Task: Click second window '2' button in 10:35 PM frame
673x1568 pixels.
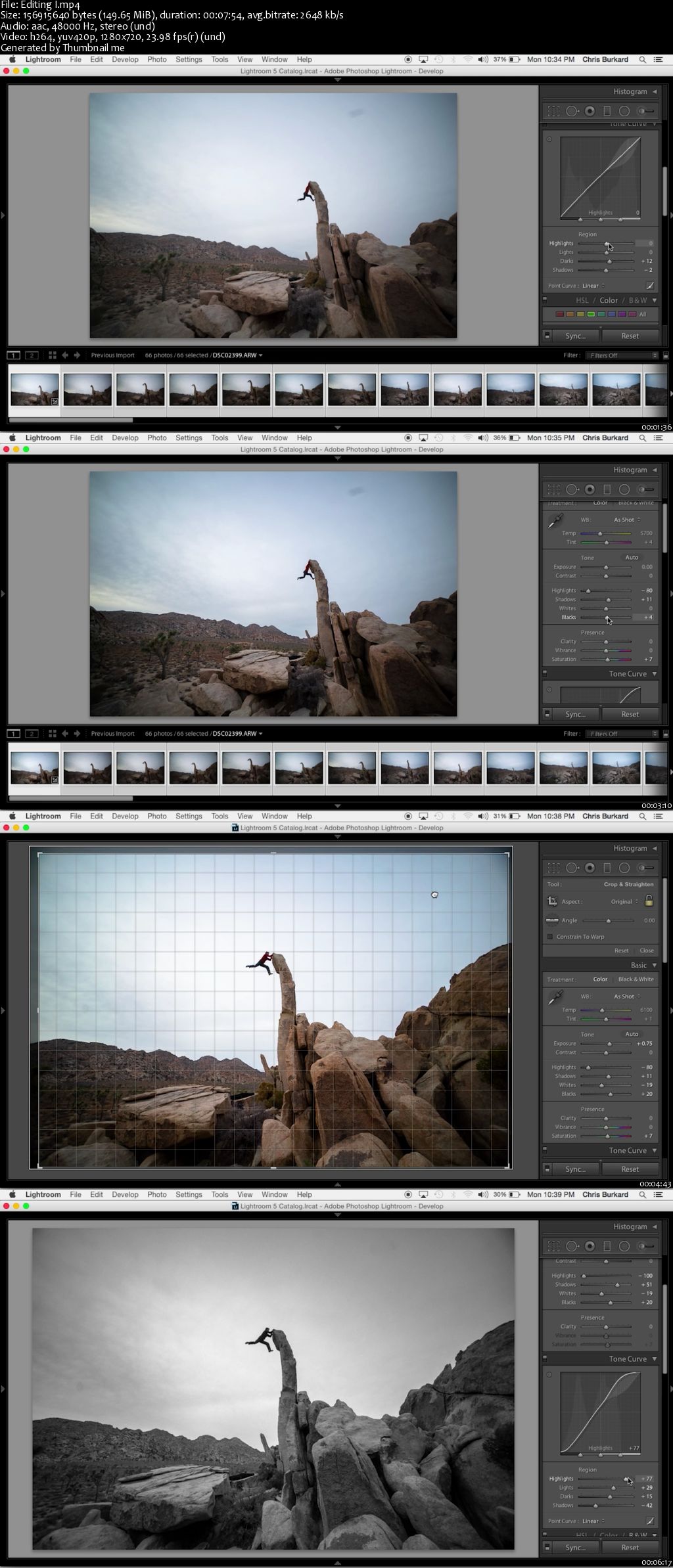Action: 32,734
